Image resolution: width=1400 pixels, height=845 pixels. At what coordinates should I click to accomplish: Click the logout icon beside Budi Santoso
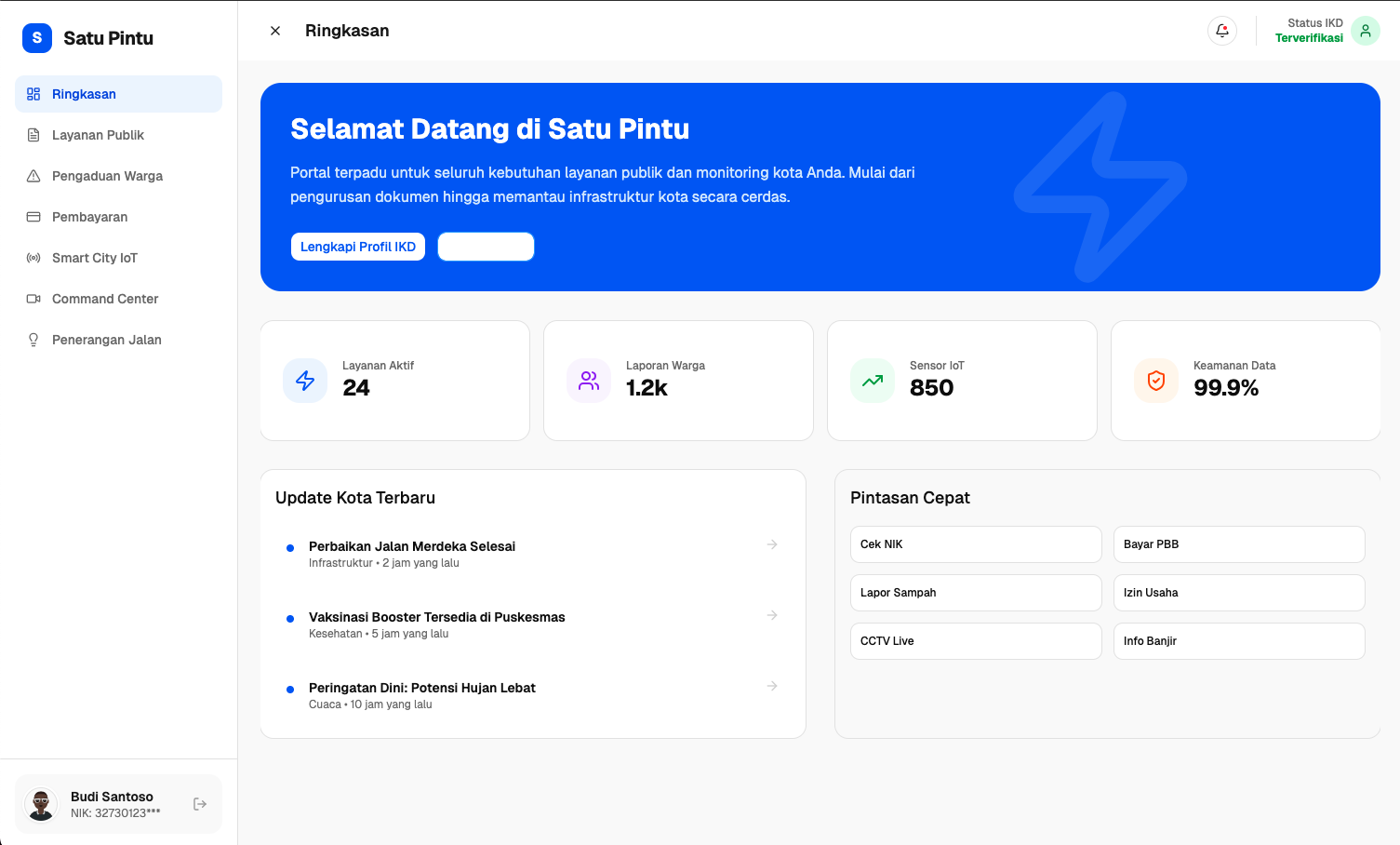coord(200,804)
